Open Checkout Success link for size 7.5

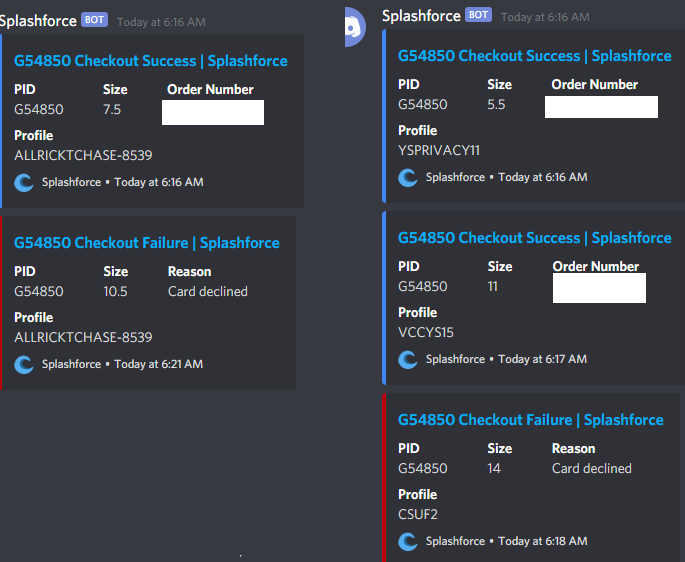point(151,61)
